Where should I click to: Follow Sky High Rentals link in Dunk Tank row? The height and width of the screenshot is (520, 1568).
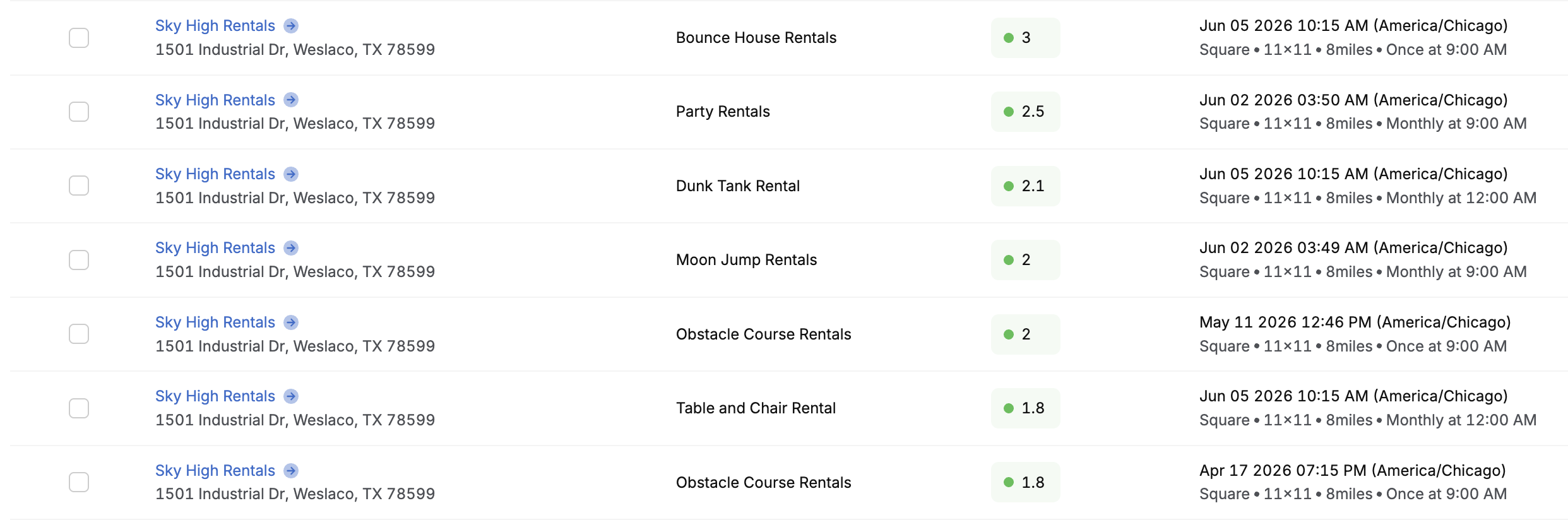tap(215, 174)
